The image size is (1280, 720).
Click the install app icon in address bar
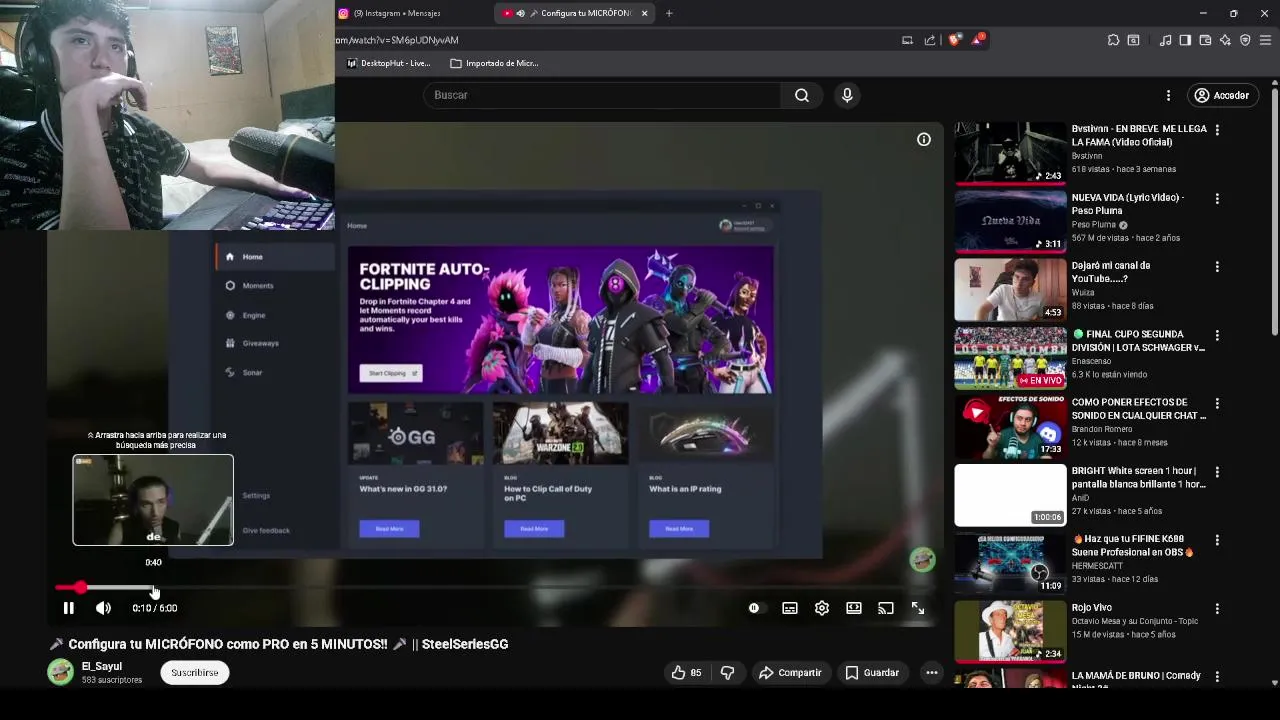tap(907, 40)
